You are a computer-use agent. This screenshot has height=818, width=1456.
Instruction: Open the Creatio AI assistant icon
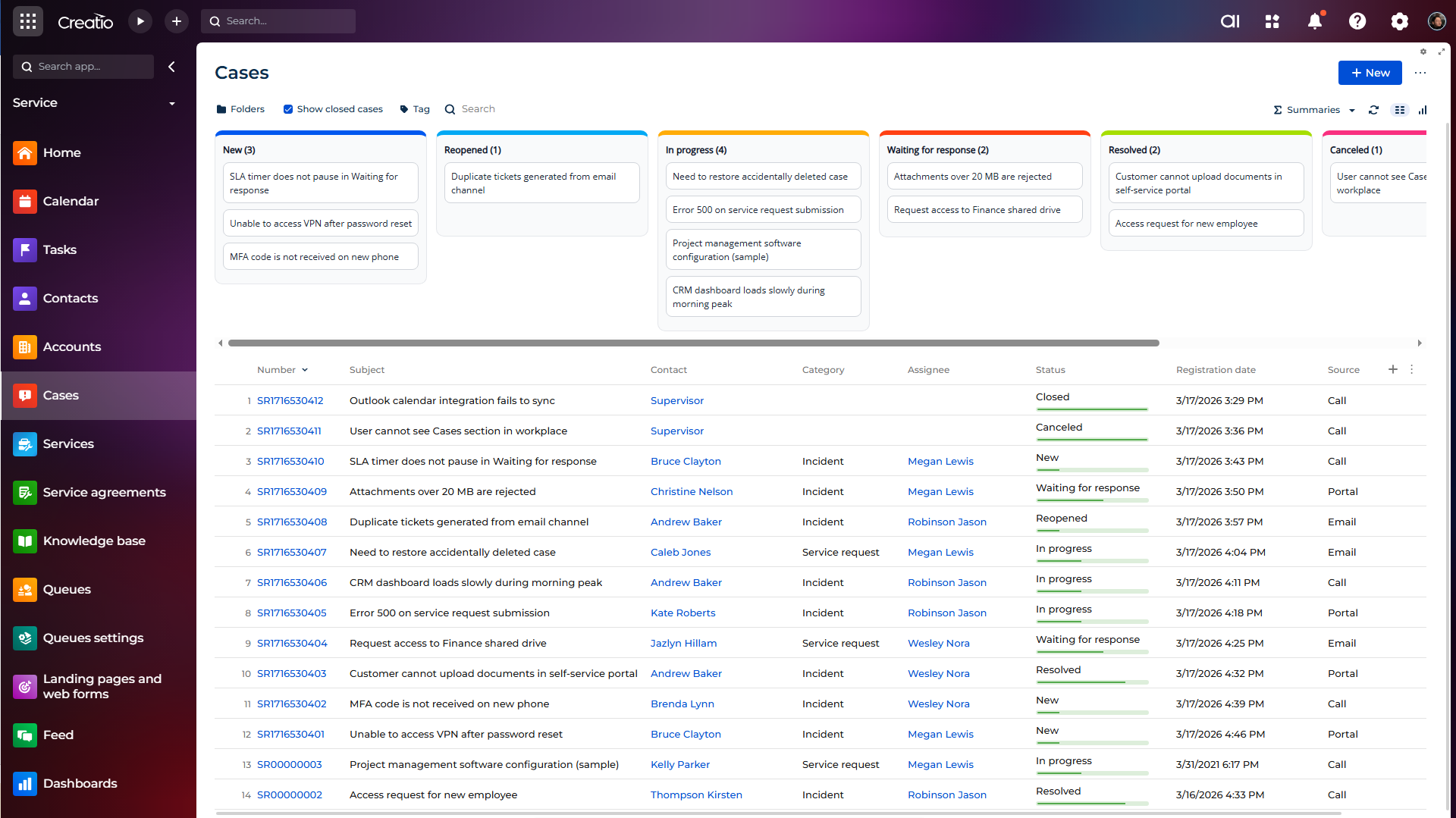click(1229, 21)
